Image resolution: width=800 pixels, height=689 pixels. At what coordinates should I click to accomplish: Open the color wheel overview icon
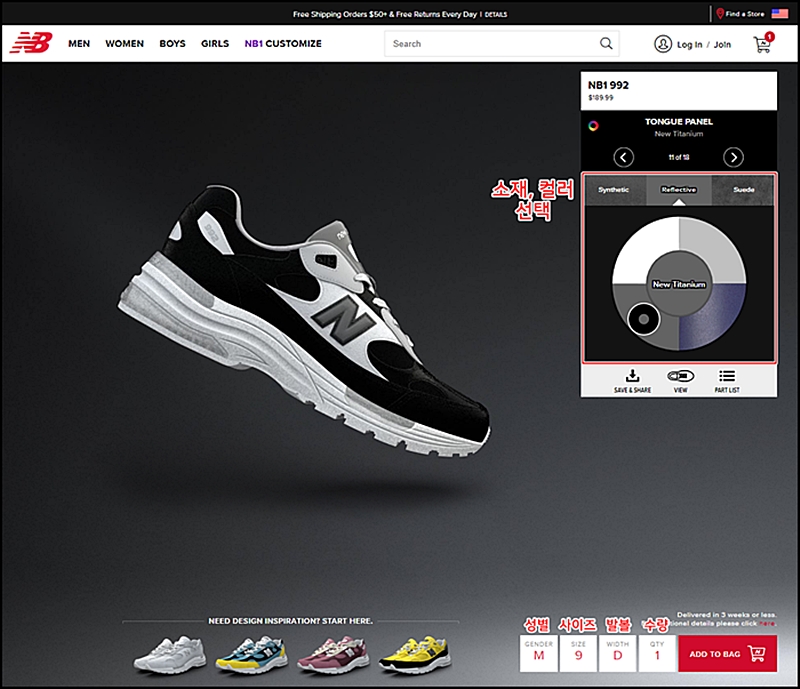pyautogui.click(x=593, y=126)
